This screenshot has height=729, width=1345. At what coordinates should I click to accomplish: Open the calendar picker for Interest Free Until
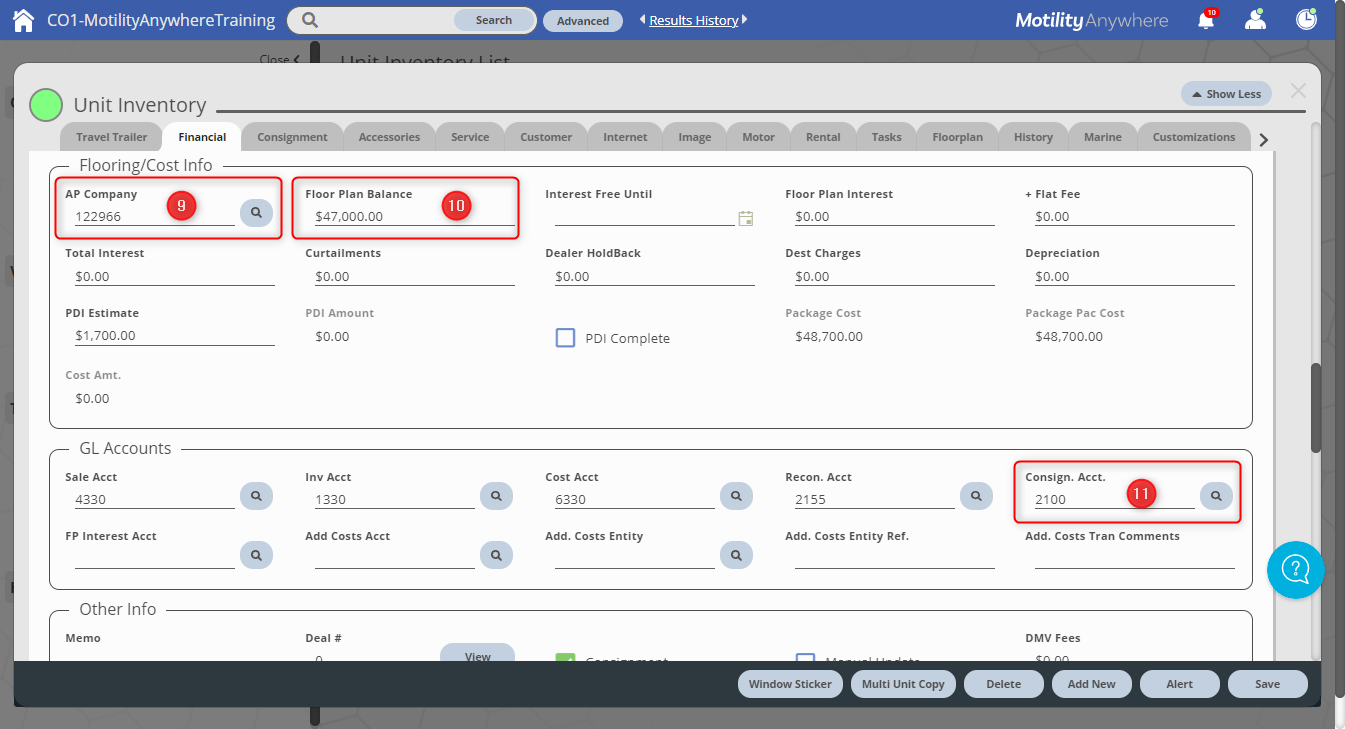(745, 218)
